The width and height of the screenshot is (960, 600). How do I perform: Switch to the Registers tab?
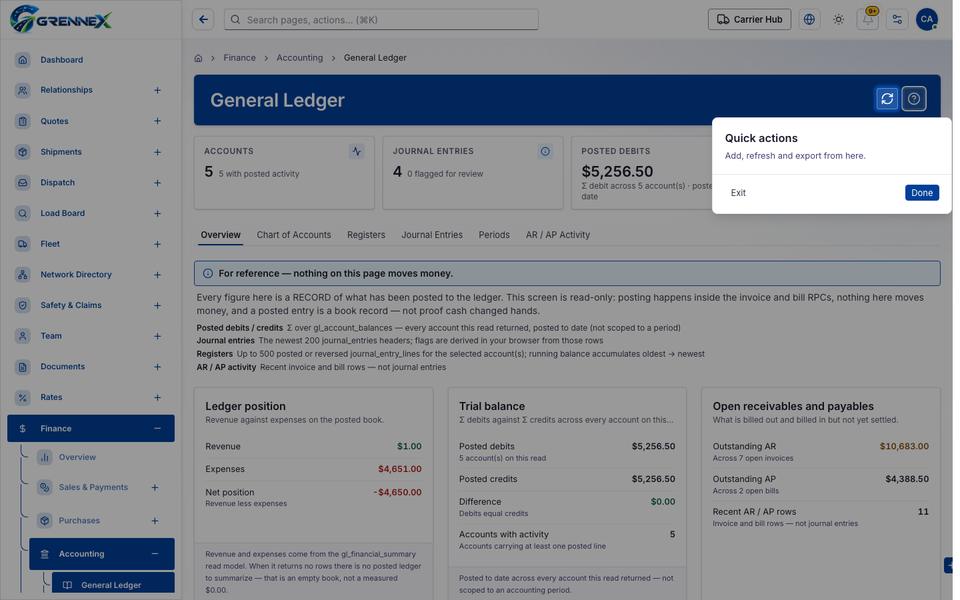tap(366, 234)
